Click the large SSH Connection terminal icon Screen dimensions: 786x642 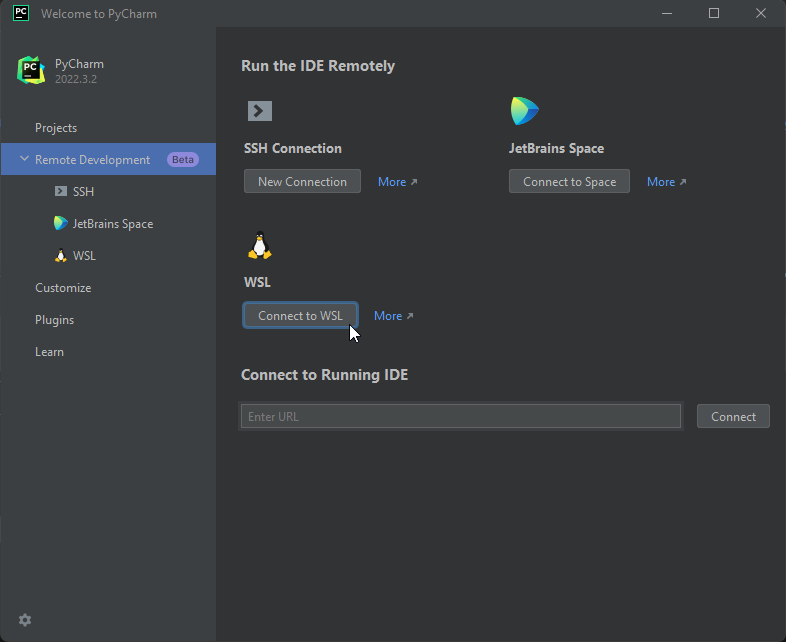(x=260, y=111)
